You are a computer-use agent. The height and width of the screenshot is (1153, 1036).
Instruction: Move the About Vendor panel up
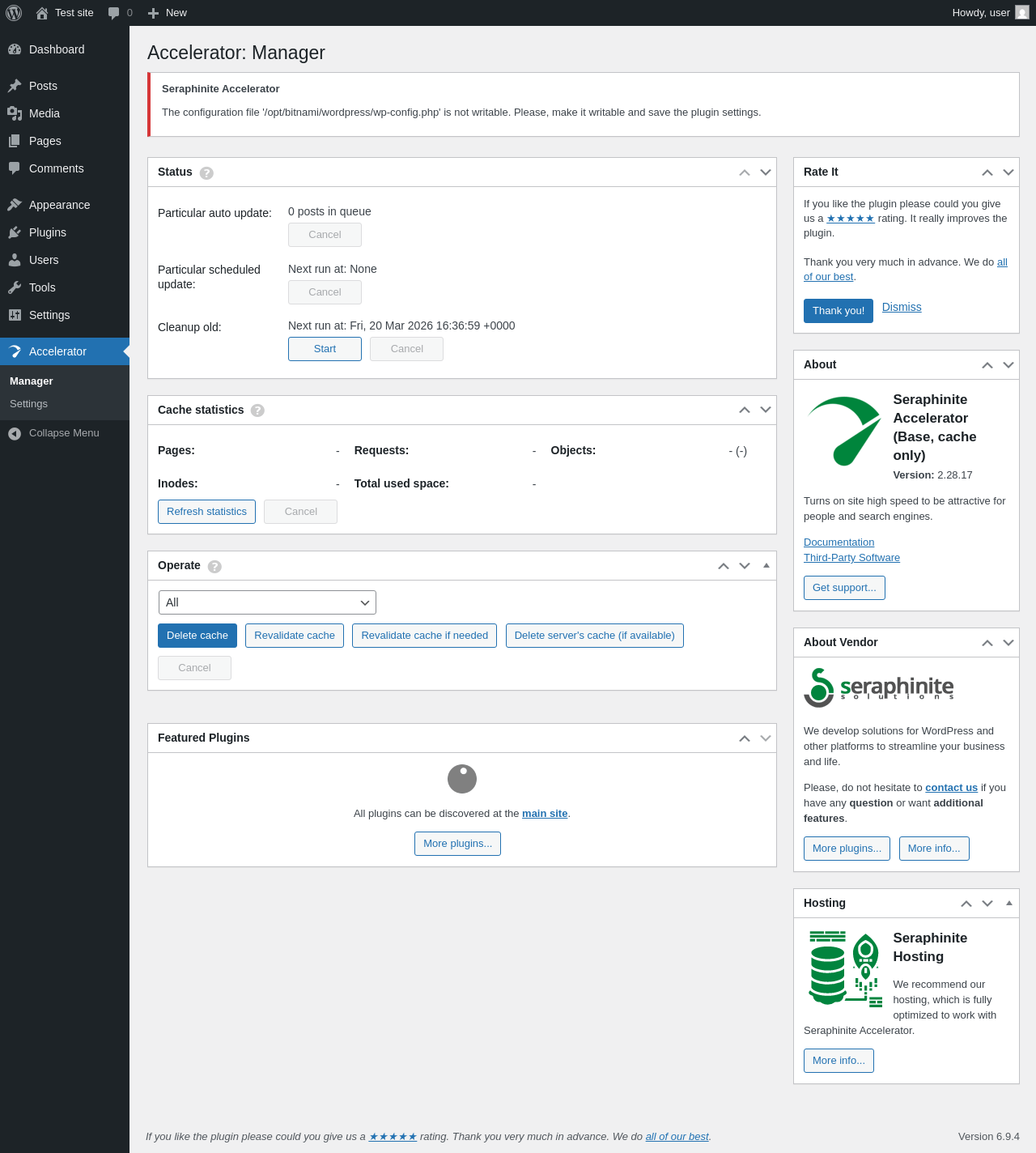(x=987, y=643)
